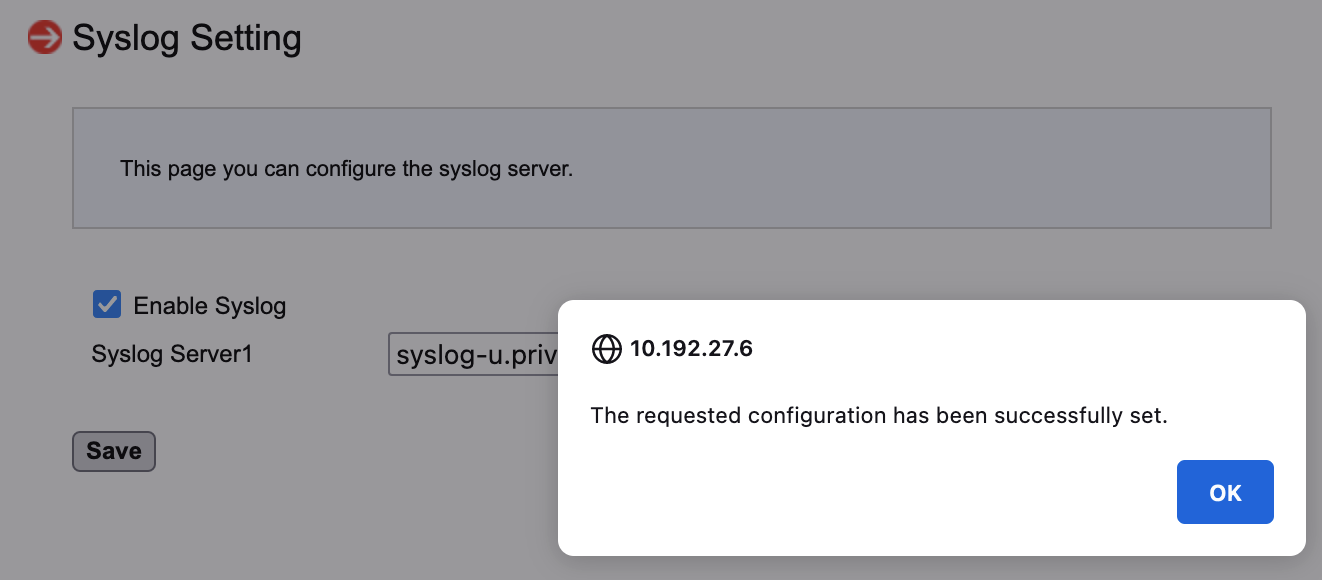Screen dimensions: 1322x580
Task: Click the Enable Syslog label text
Action: coord(210,306)
